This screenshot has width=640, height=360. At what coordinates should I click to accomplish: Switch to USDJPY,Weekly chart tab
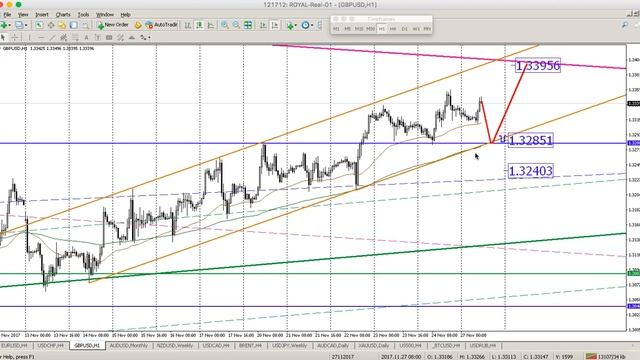289,346
